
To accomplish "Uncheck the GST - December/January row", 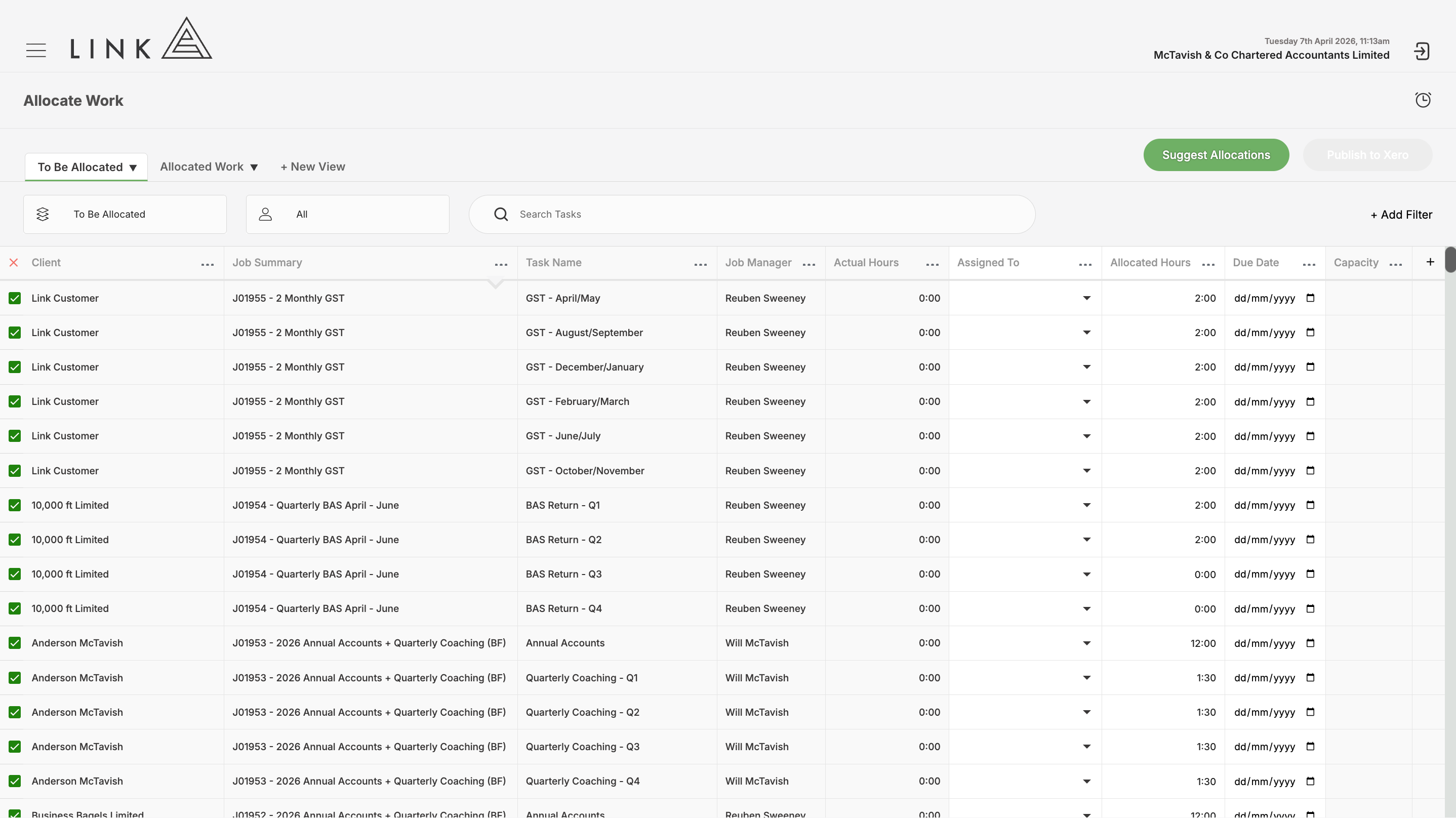I will (15, 367).
